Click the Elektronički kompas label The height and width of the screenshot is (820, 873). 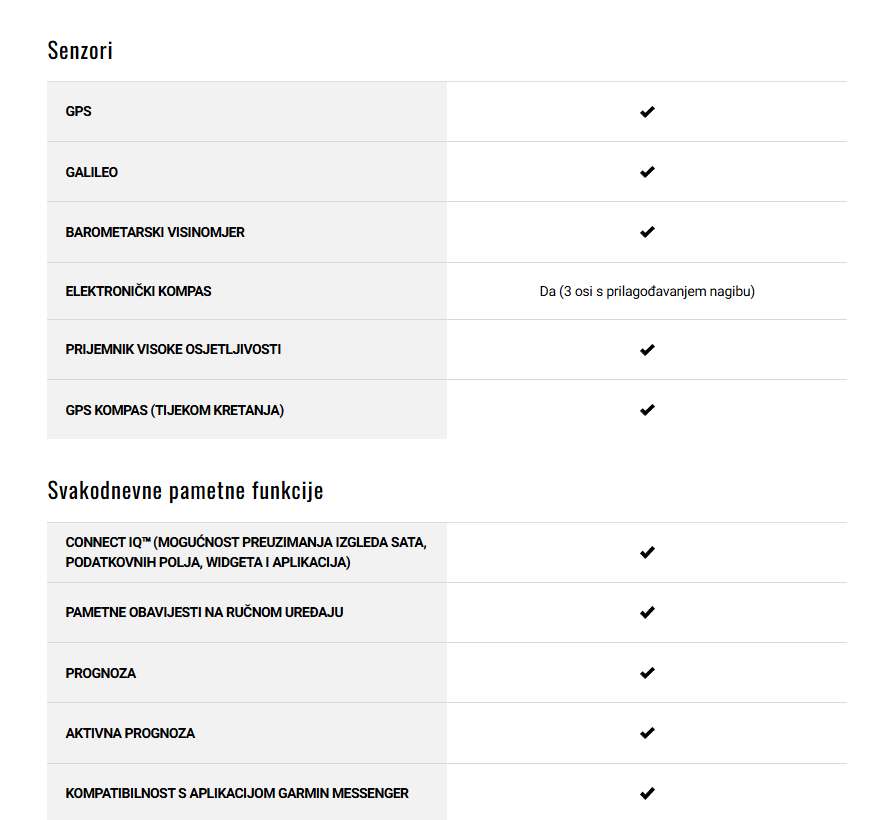tap(139, 291)
